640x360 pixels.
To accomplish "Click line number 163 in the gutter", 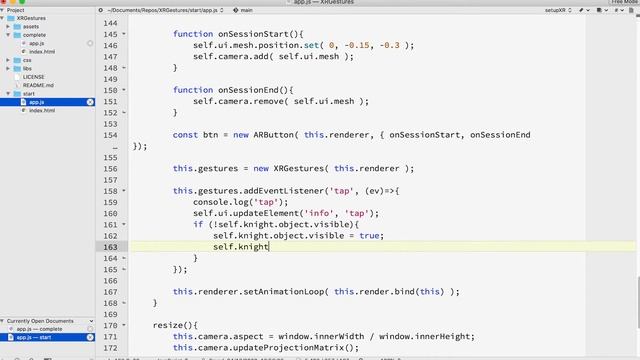I will 110,247.
